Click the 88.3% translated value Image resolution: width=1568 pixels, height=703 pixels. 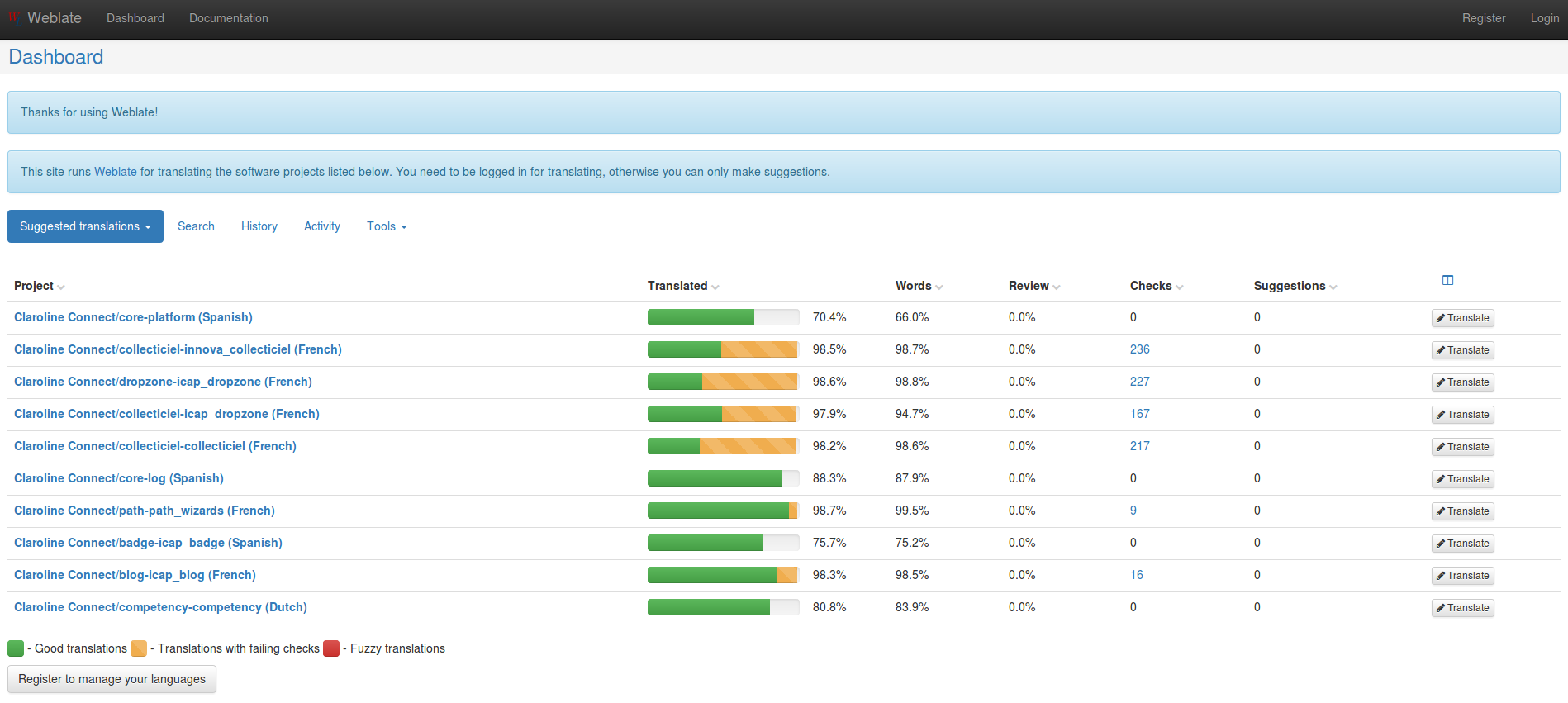[829, 478]
